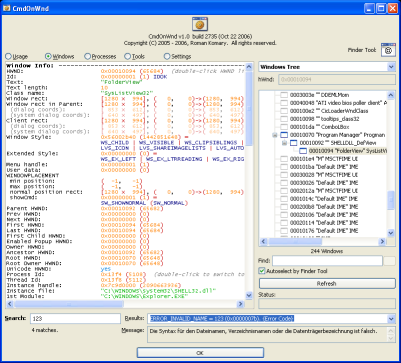Select tree row 00020106 "Default IME"
The image size is (401, 363).
324,215
